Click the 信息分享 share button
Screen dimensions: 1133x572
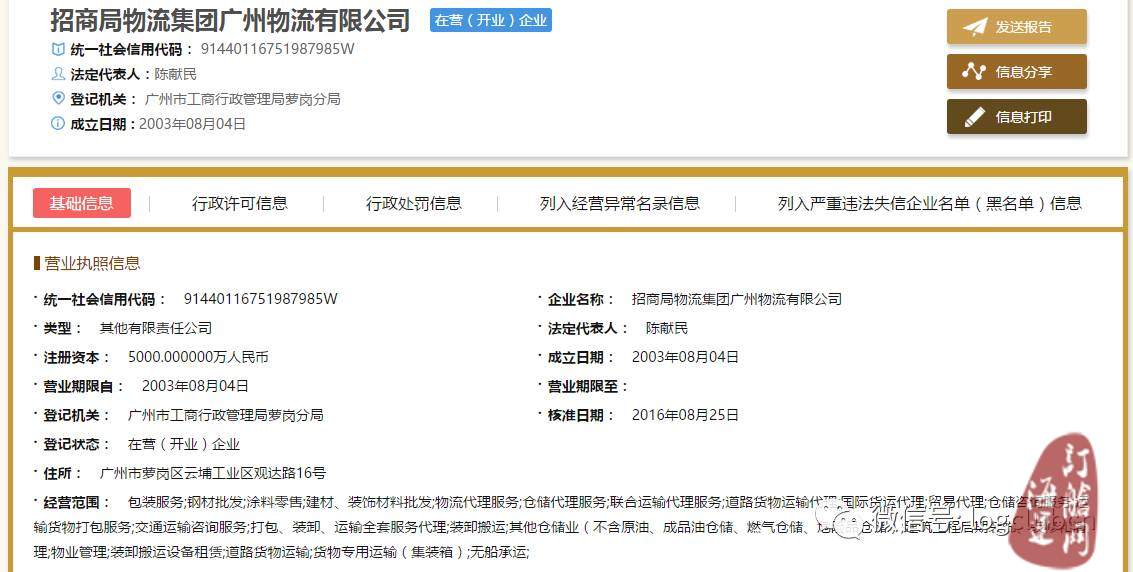1017,72
